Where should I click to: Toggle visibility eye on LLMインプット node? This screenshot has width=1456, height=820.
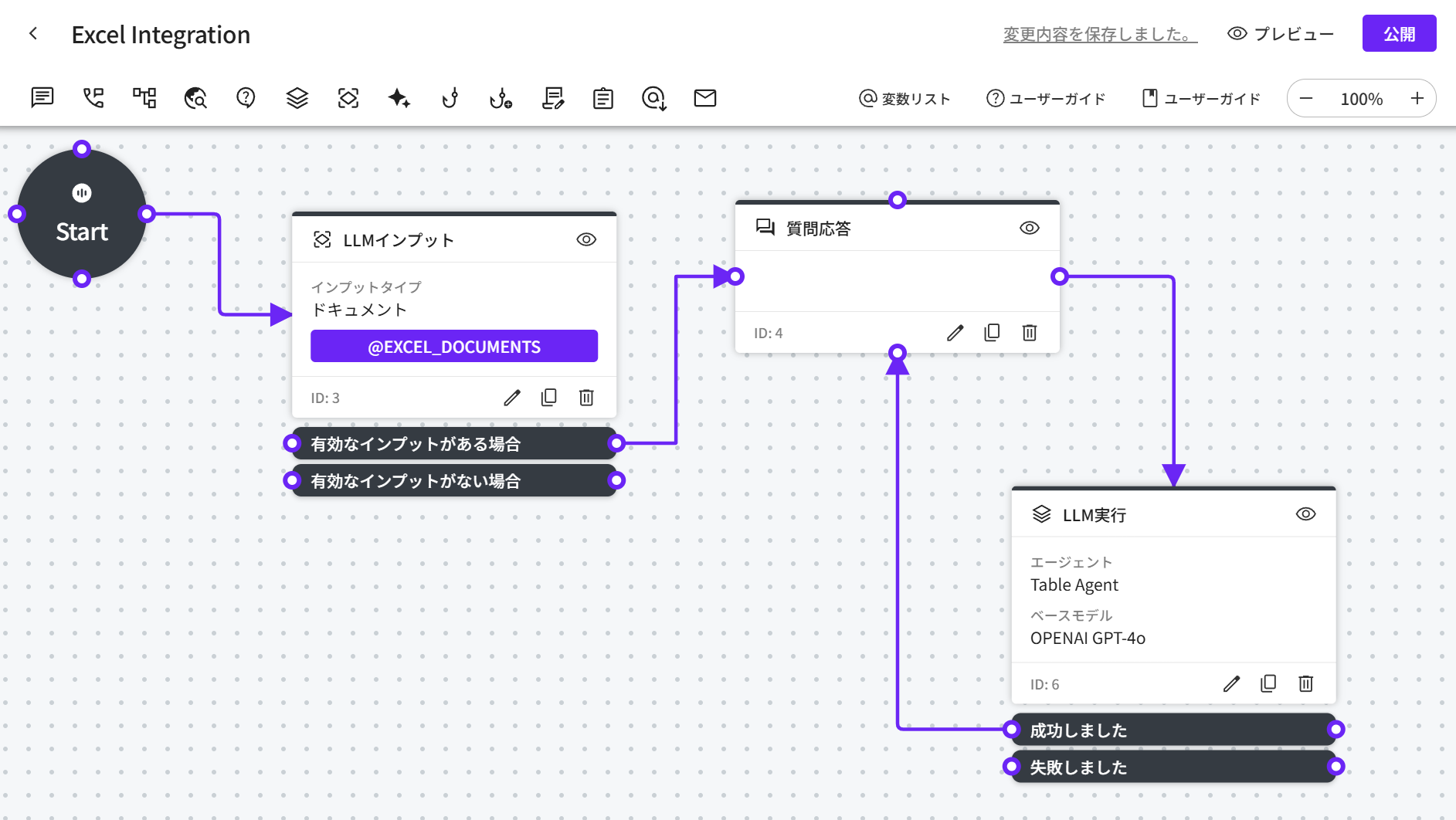(x=586, y=240)
